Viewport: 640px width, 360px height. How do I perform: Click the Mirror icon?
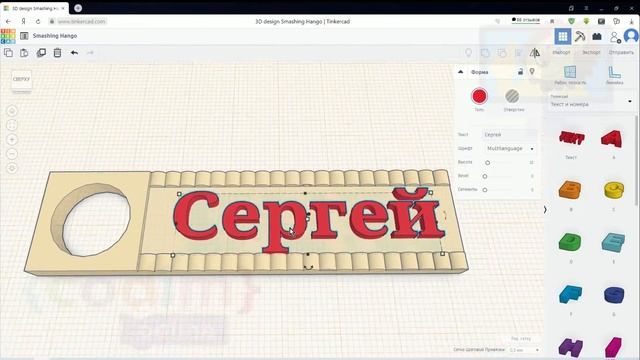coord(535,53)
